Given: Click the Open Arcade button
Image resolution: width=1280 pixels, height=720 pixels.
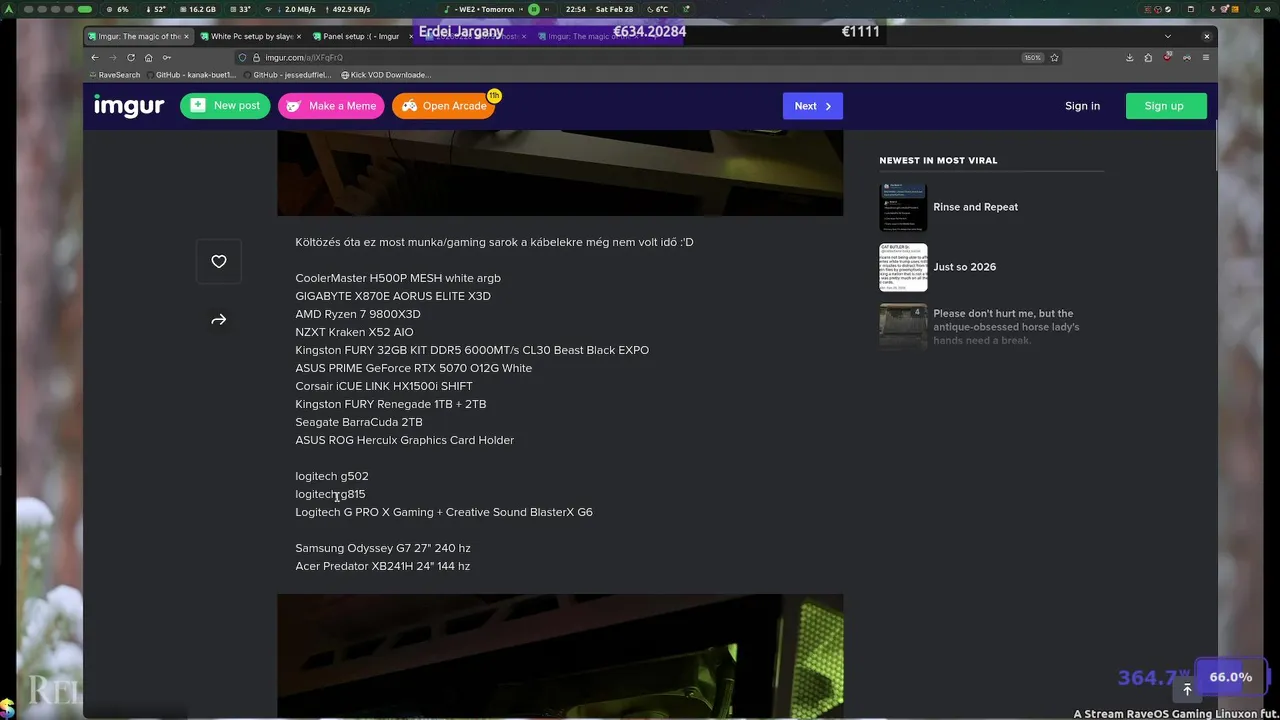Looking at the screenshot, I should pyautogui.click(x=444, y=106).
